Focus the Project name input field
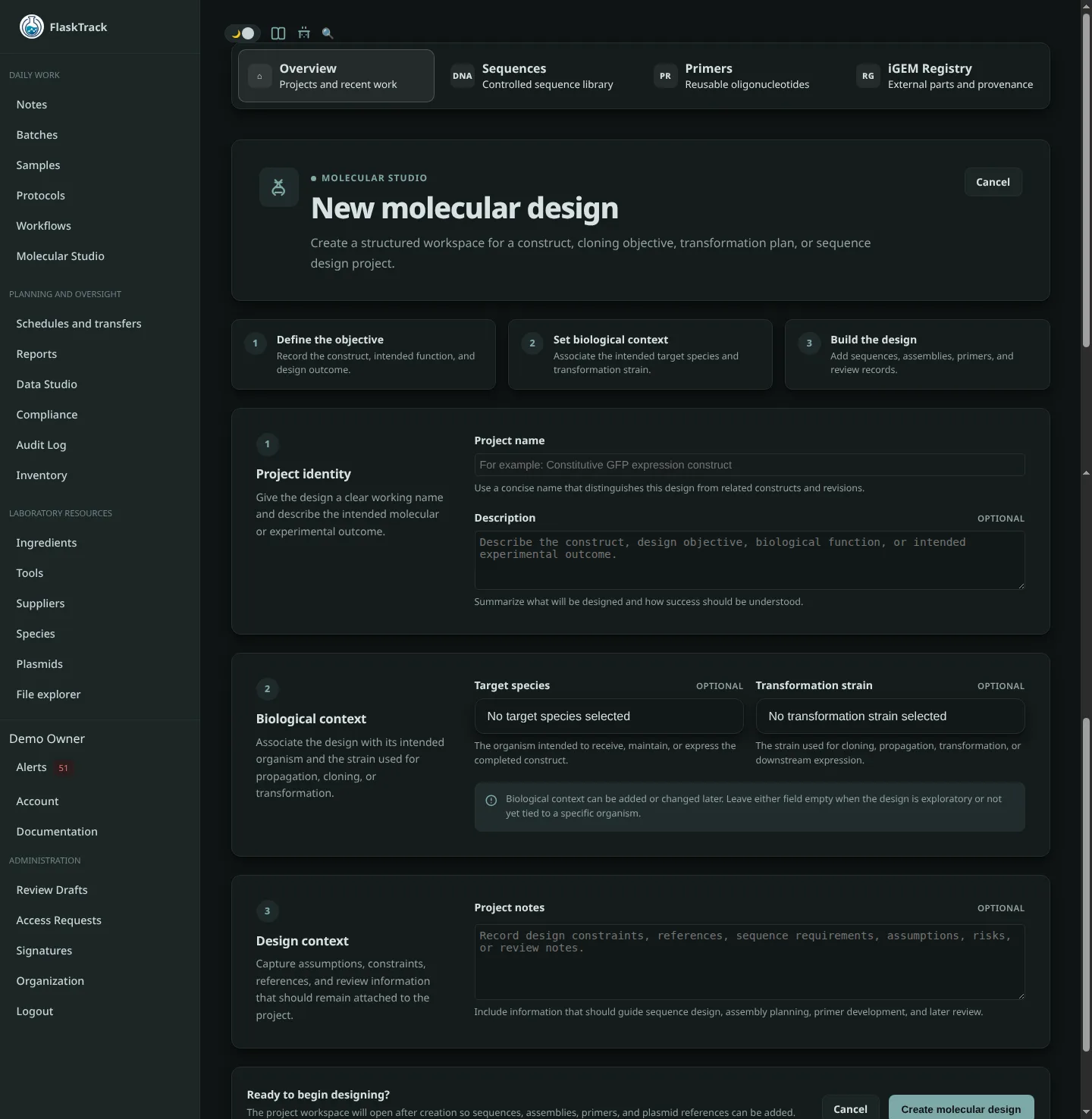This screenshot has height=1119, width=1092. [x=749, y=465]
